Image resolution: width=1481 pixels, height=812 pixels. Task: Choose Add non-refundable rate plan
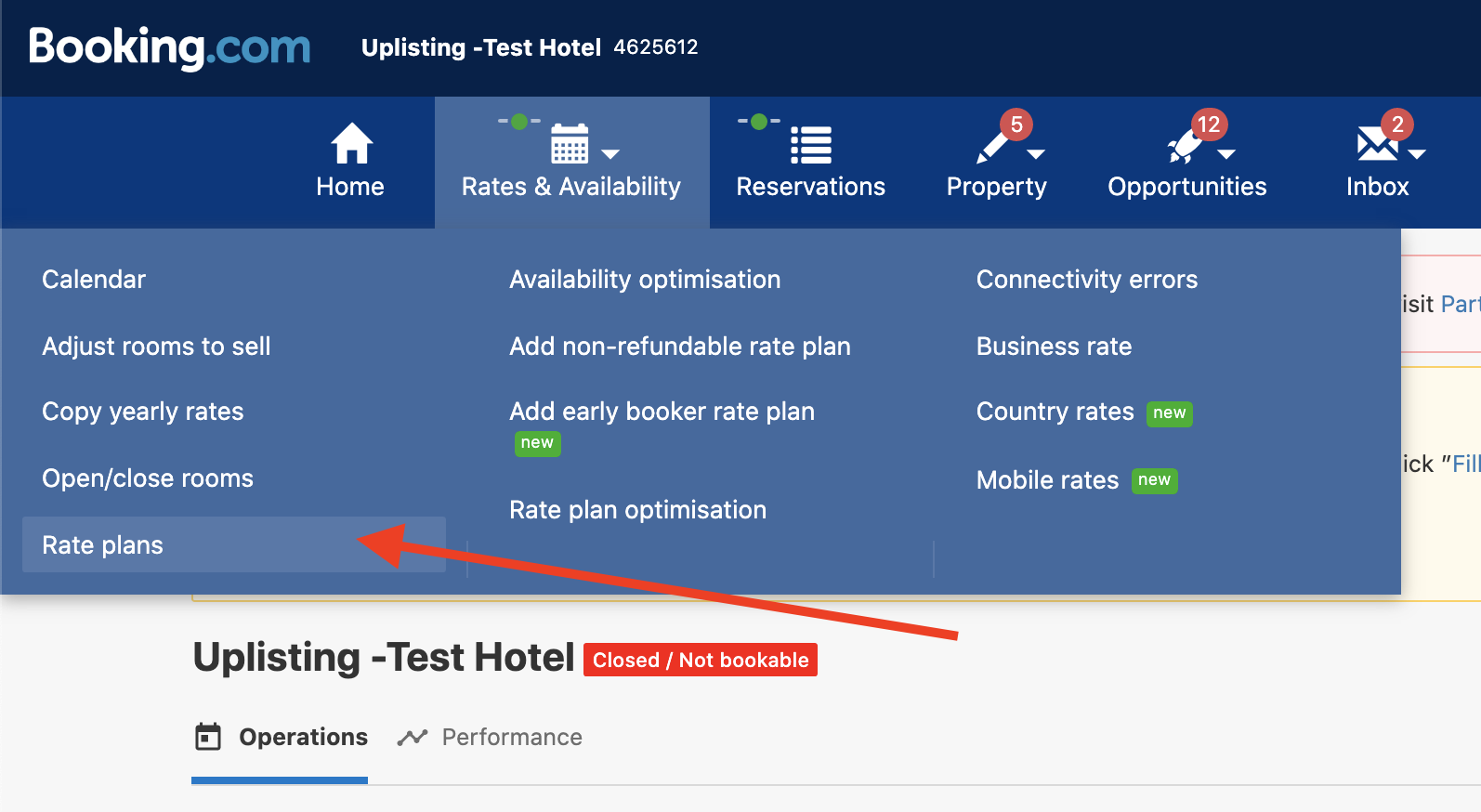pyautogui.click(x=680, y=347)
